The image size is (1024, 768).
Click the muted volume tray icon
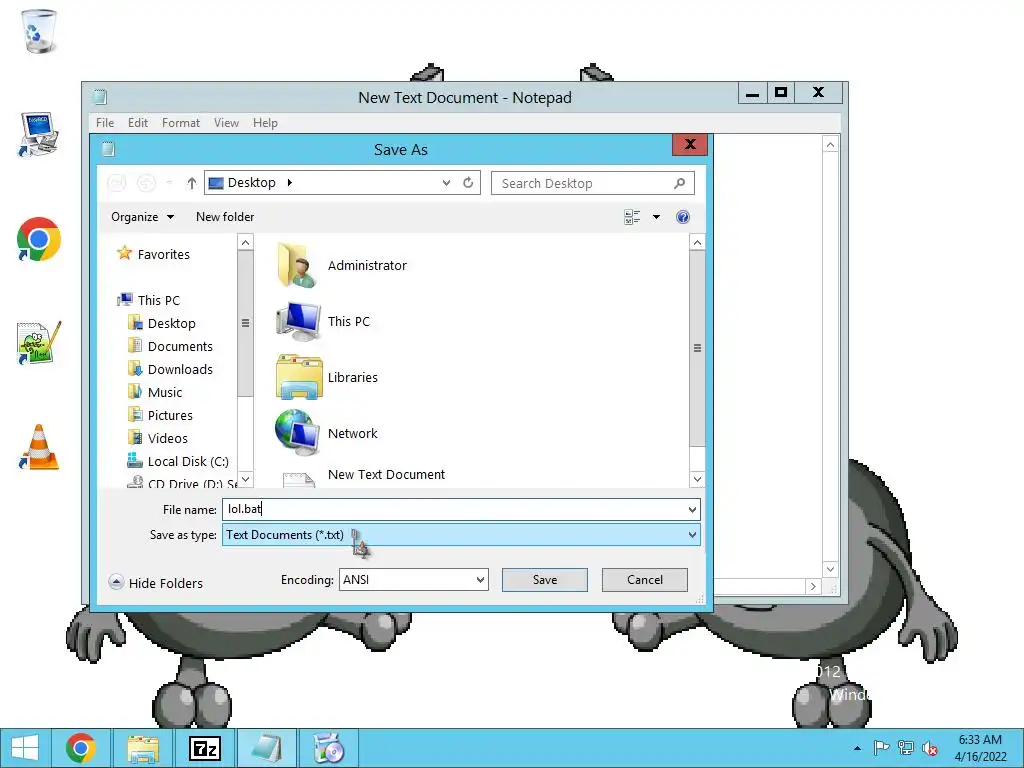[x=930, y=748]
